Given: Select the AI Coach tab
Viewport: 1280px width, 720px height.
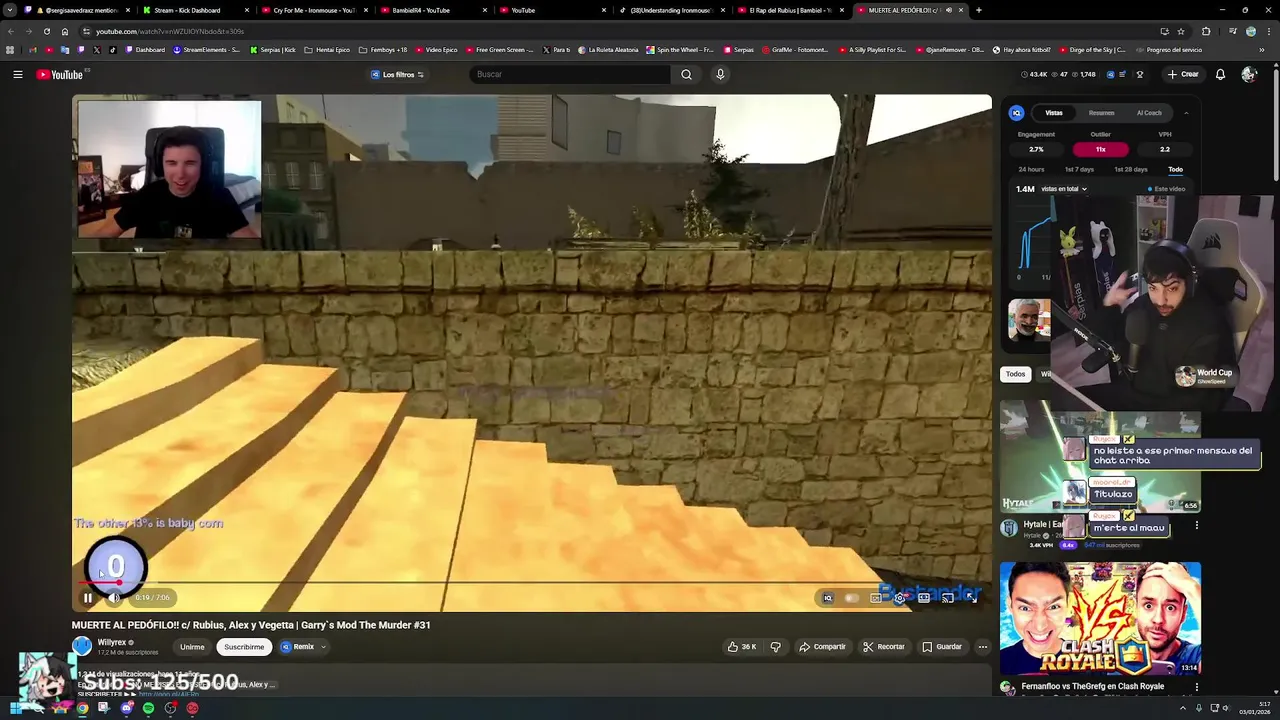Looking at the screenshot, I should point(1149,113).
